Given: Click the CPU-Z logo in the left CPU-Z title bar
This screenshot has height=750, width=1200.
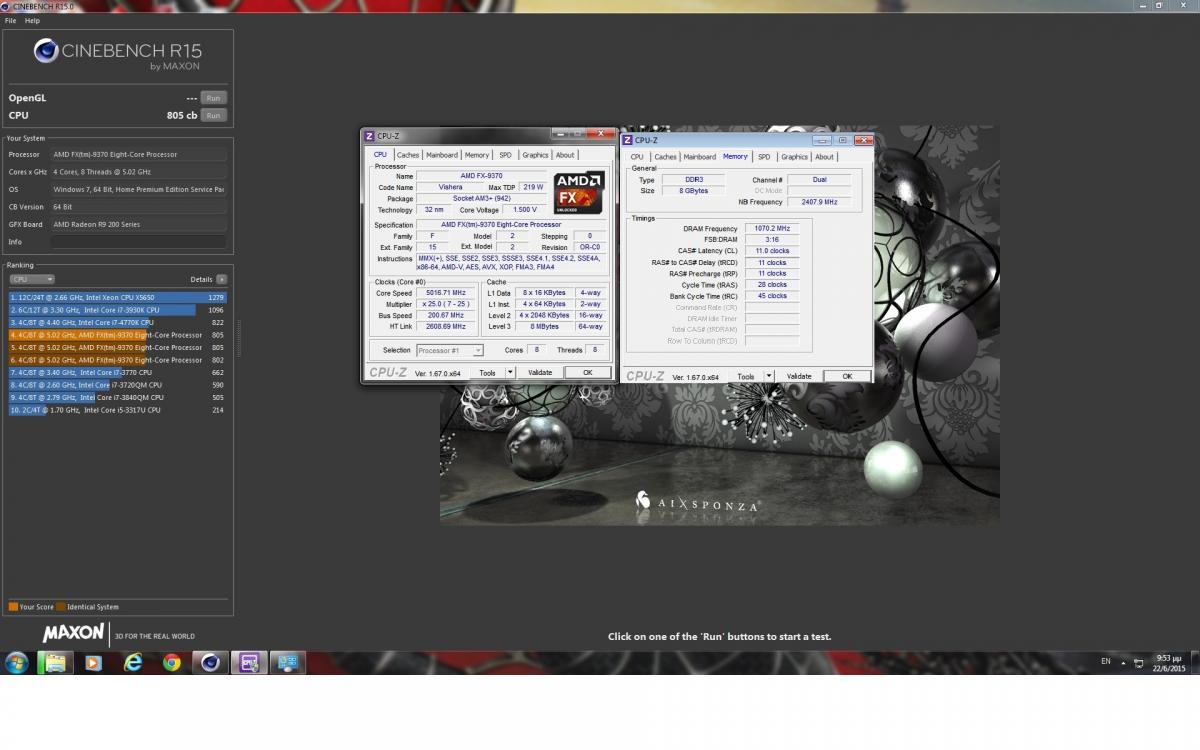Looking at the screenshot, I should [369, 136].
